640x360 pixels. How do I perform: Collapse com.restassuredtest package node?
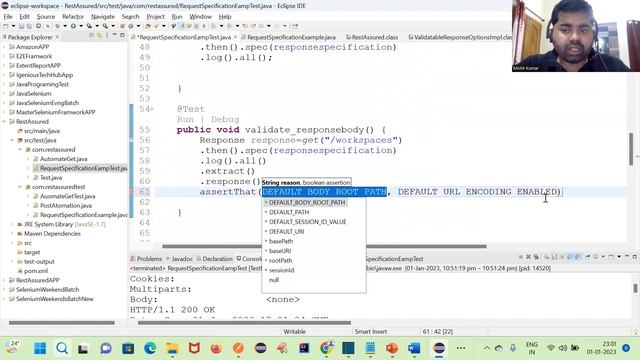point(20,187)
